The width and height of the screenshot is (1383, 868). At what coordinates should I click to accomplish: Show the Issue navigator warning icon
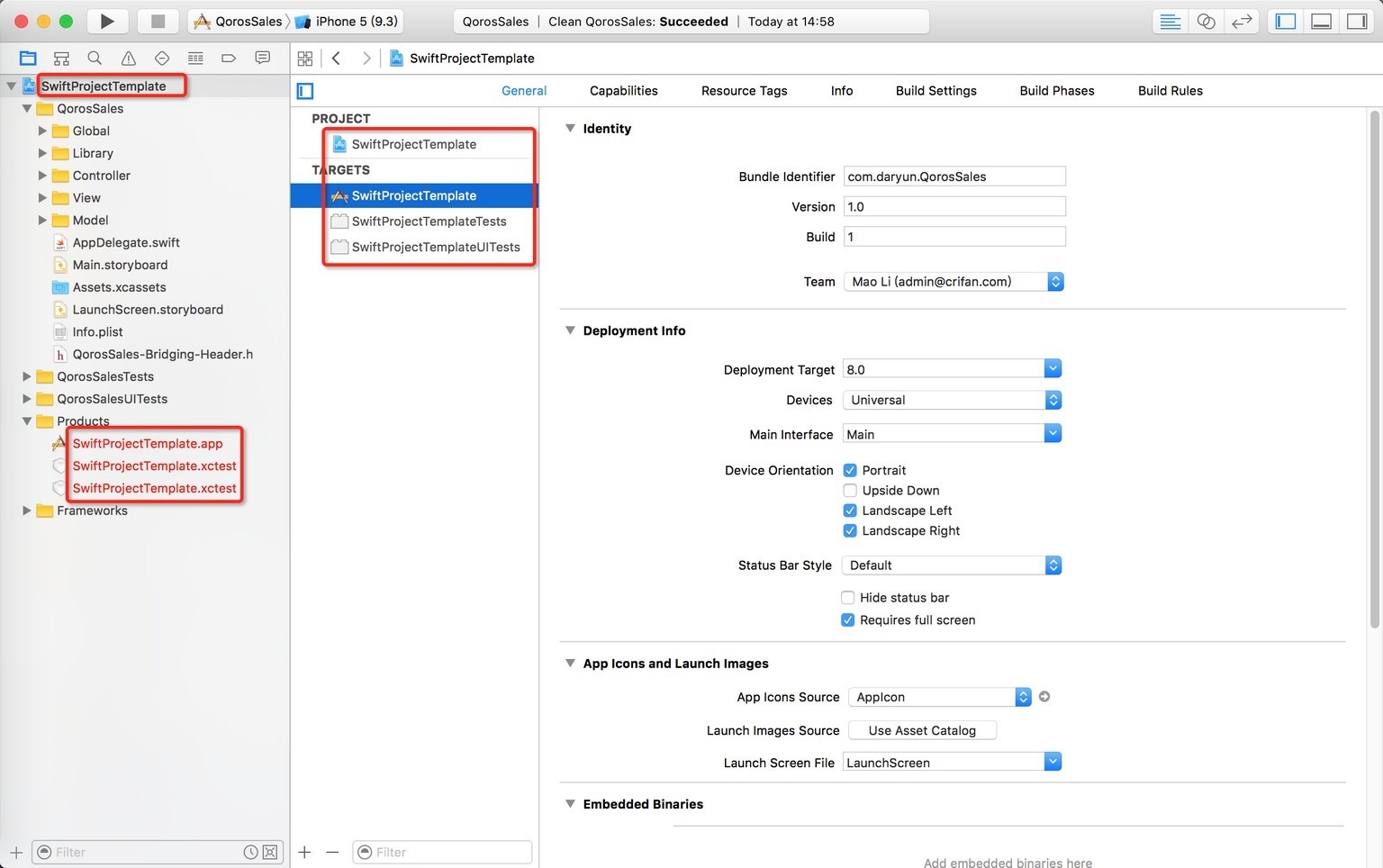coord(129,59)
